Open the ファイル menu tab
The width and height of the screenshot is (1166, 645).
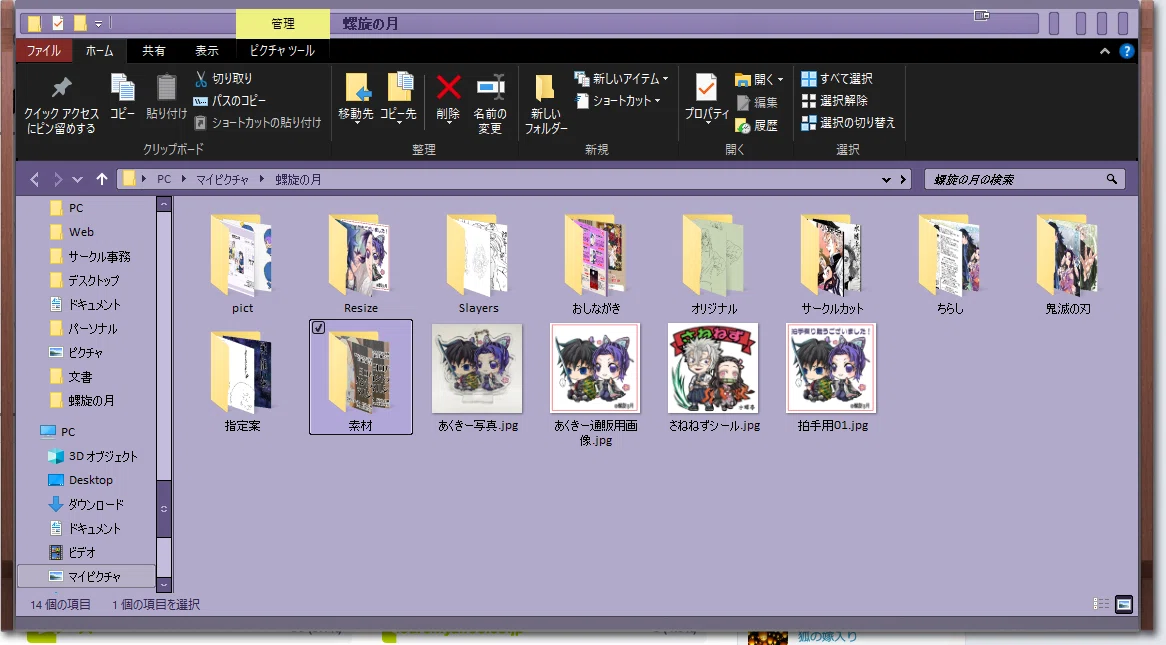[x=44, y=51]
